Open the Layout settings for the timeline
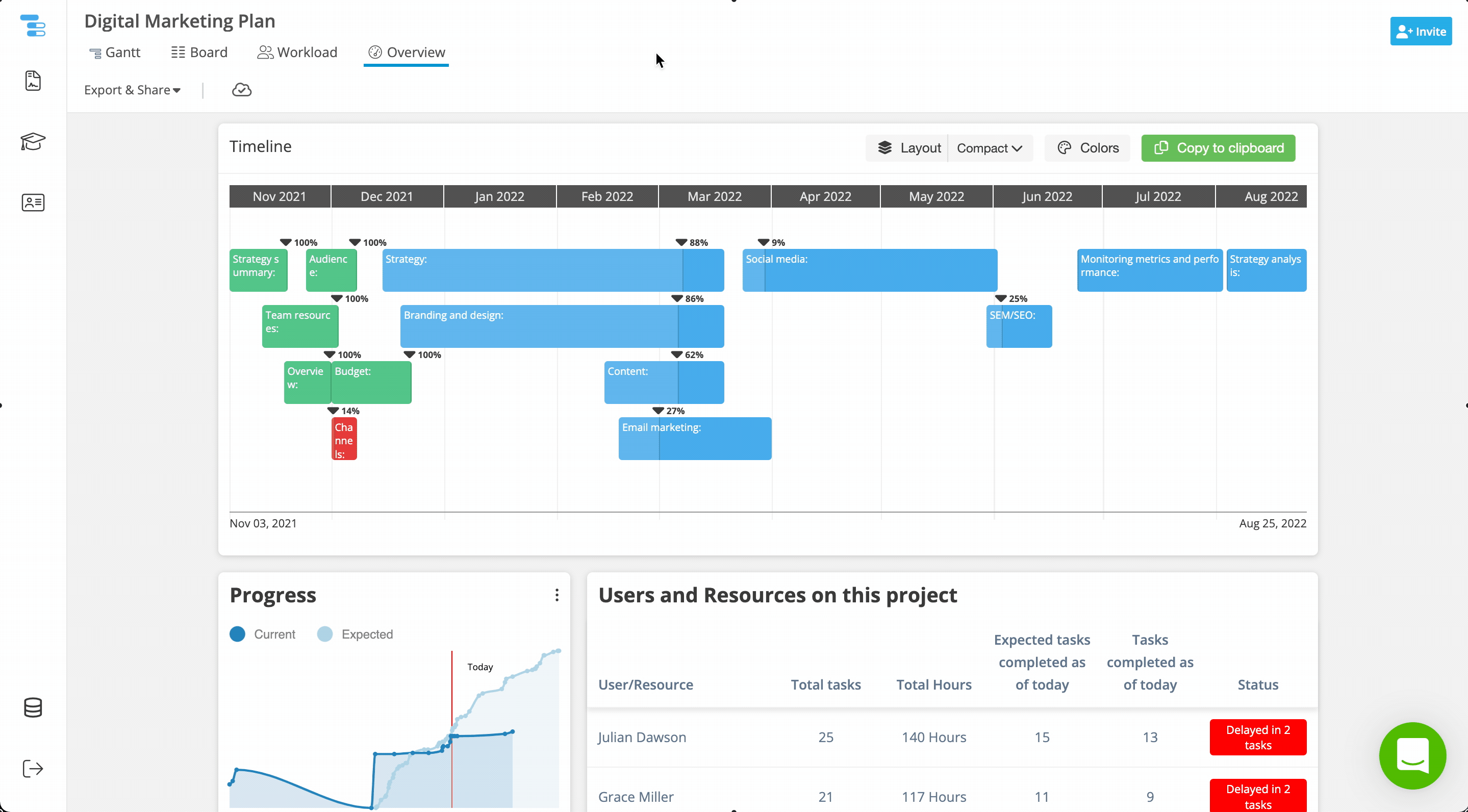Viewport: 1468px width, 812px height. [x=908, y=147]
